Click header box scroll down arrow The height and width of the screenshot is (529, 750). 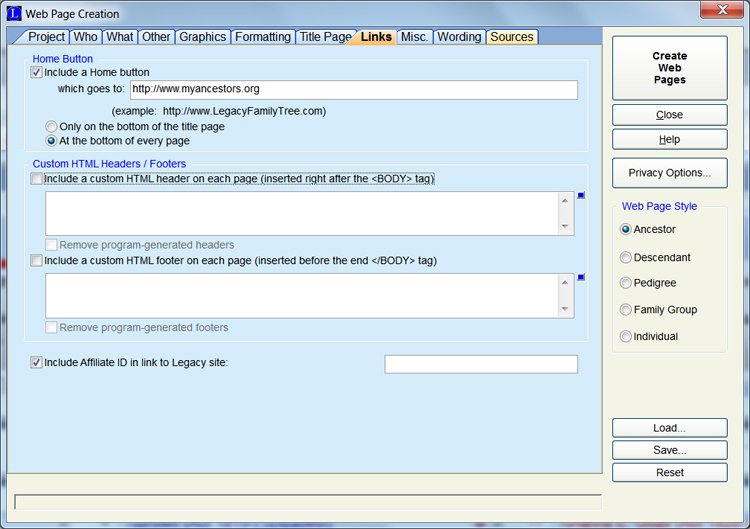(x=565, y=226)
